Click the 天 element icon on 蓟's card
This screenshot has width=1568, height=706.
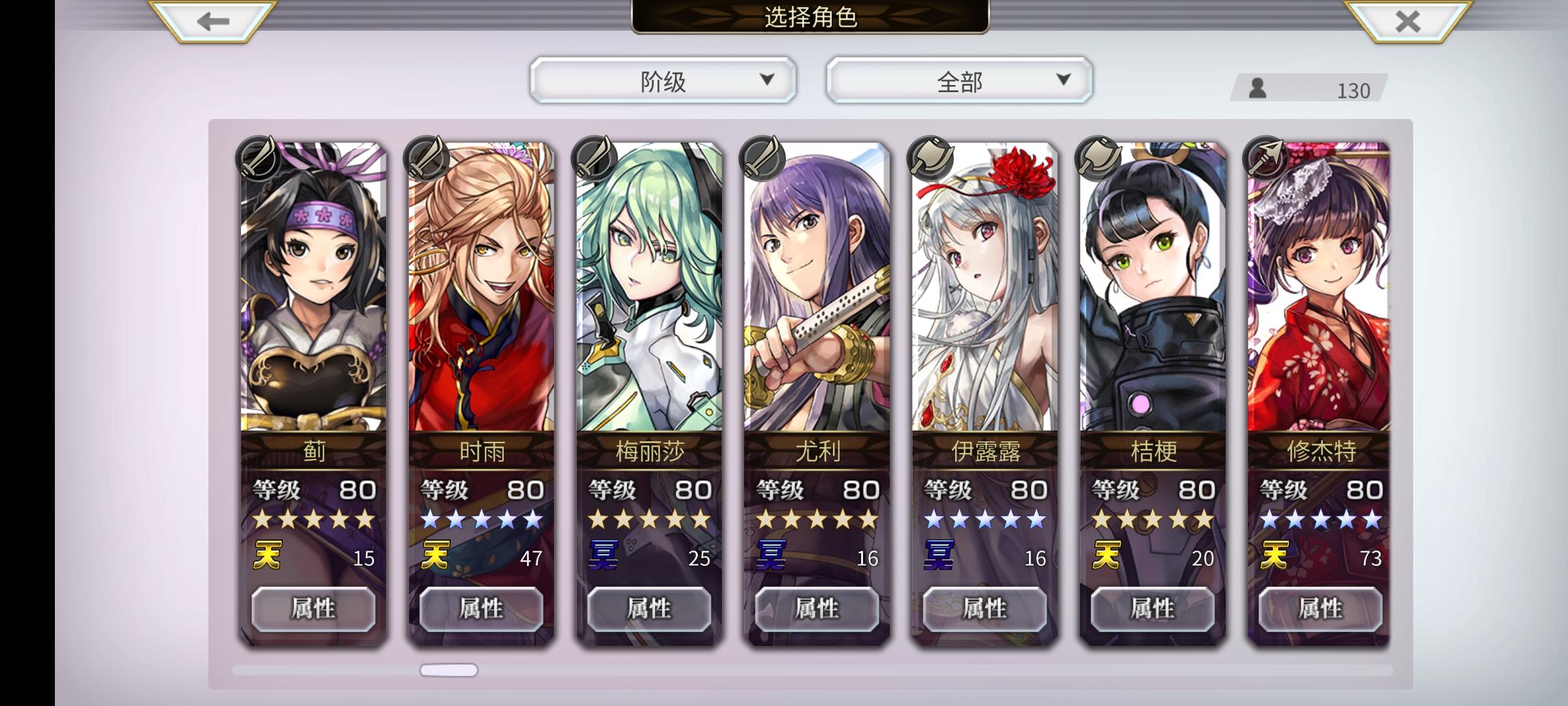[x=267, y=556]
